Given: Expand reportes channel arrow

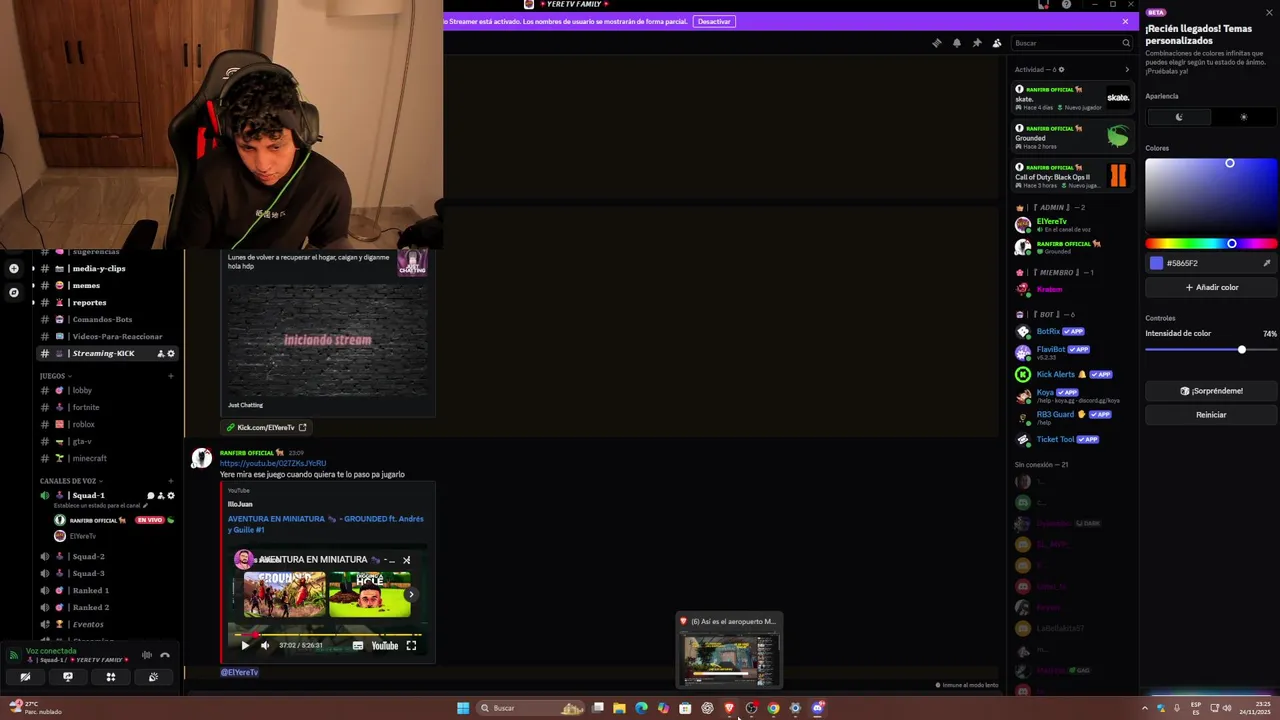Looking at the screenshot, I should [x=33, y=302].
